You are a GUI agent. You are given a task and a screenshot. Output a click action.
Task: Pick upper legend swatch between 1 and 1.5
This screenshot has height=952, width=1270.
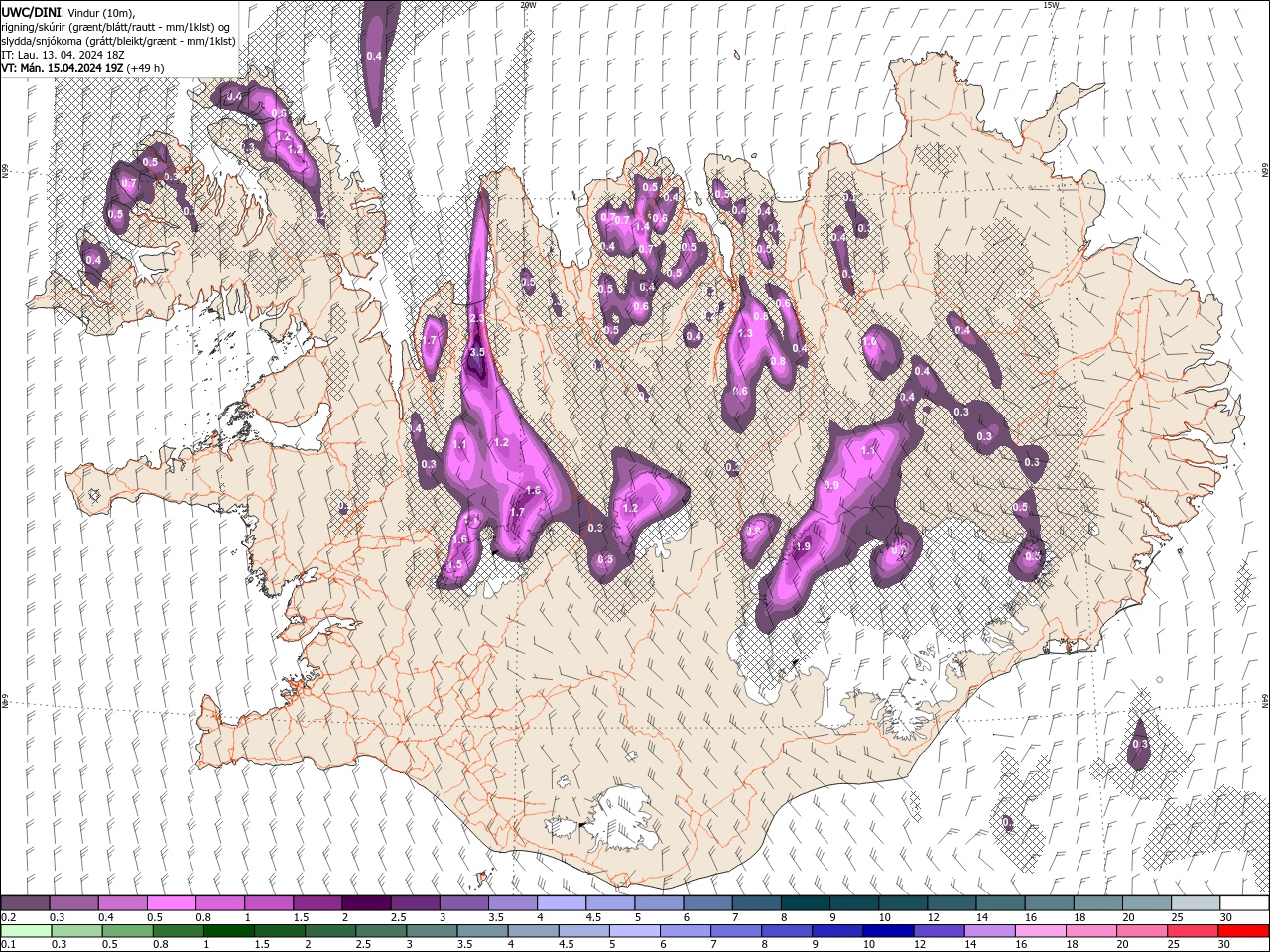(268, 903)
